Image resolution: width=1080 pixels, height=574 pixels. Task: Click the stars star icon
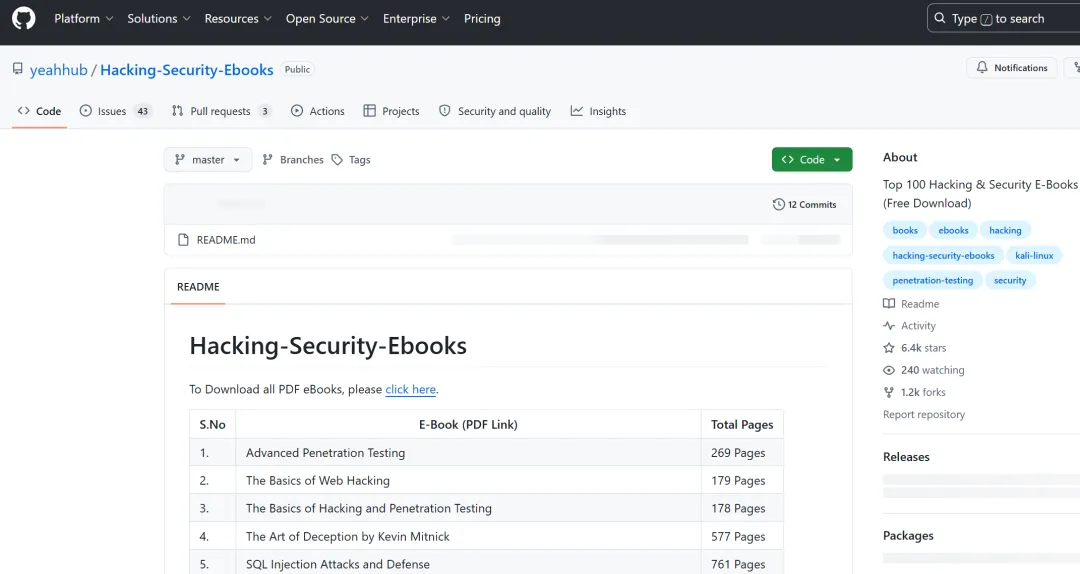tap(889, 348)
